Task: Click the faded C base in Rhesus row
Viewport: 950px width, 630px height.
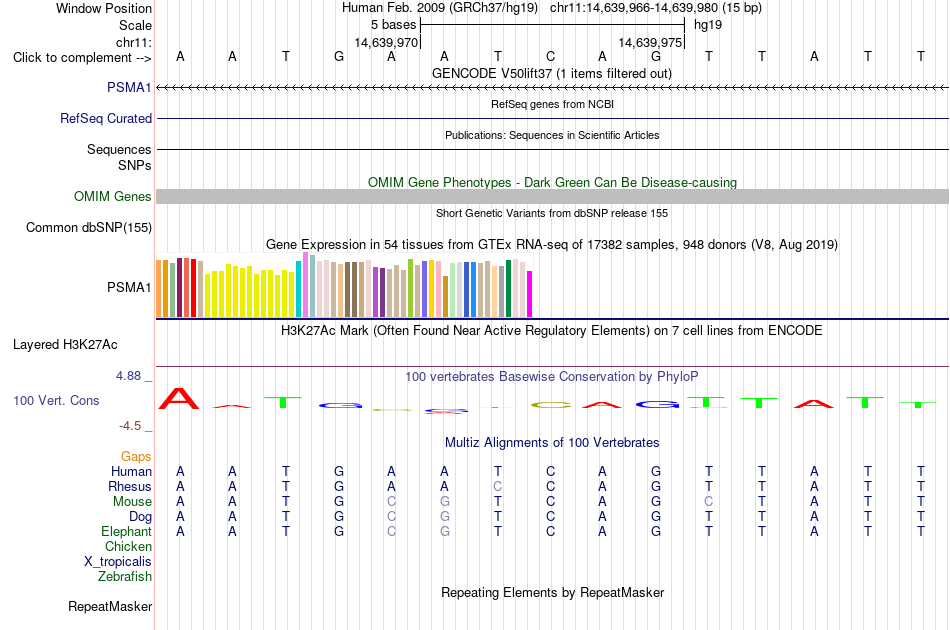Action: [x=497, y=486]
